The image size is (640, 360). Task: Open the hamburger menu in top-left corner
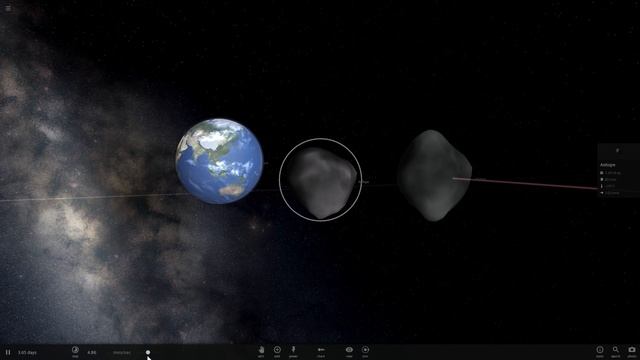point(8,8)
